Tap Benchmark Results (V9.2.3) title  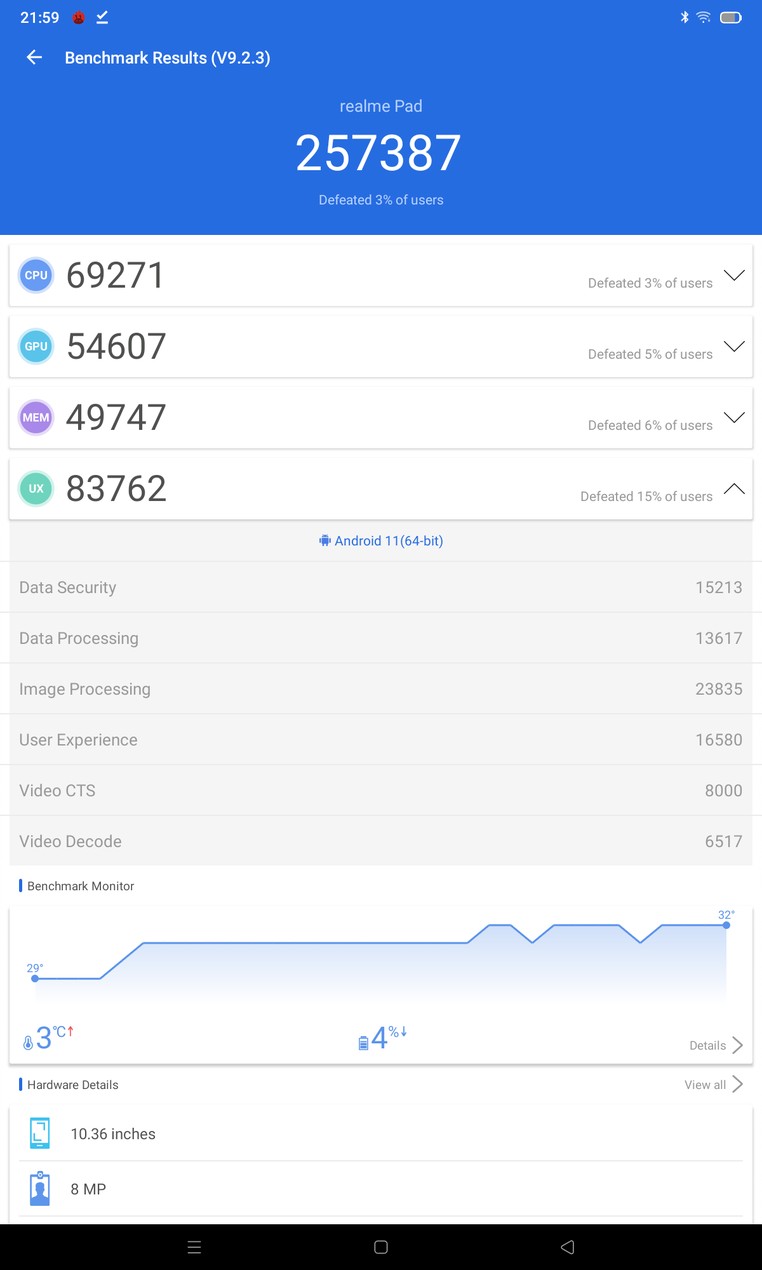point(167,58)
